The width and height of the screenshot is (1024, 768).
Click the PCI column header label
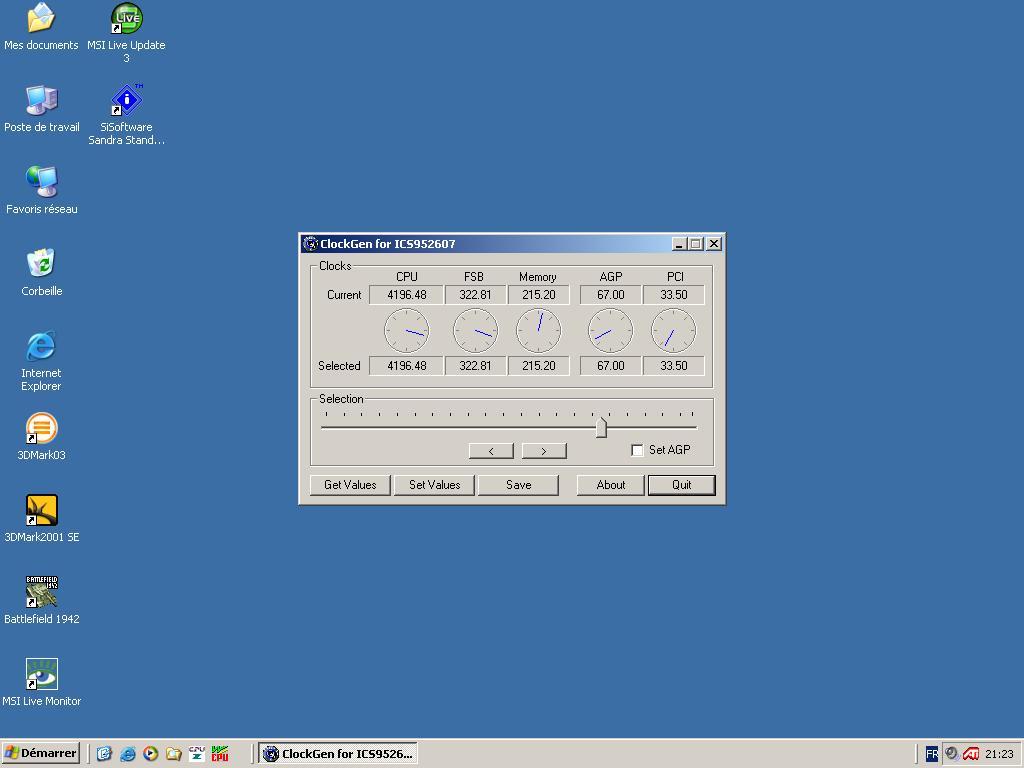click(x=675, y=277)
